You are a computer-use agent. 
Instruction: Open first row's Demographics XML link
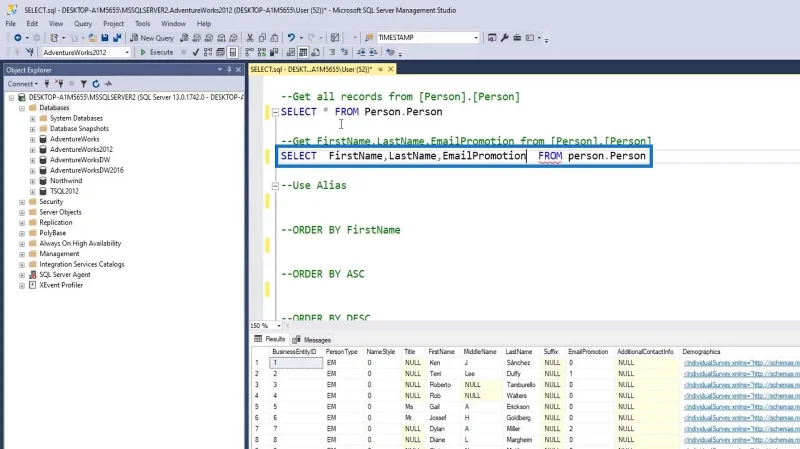[742, 363]
